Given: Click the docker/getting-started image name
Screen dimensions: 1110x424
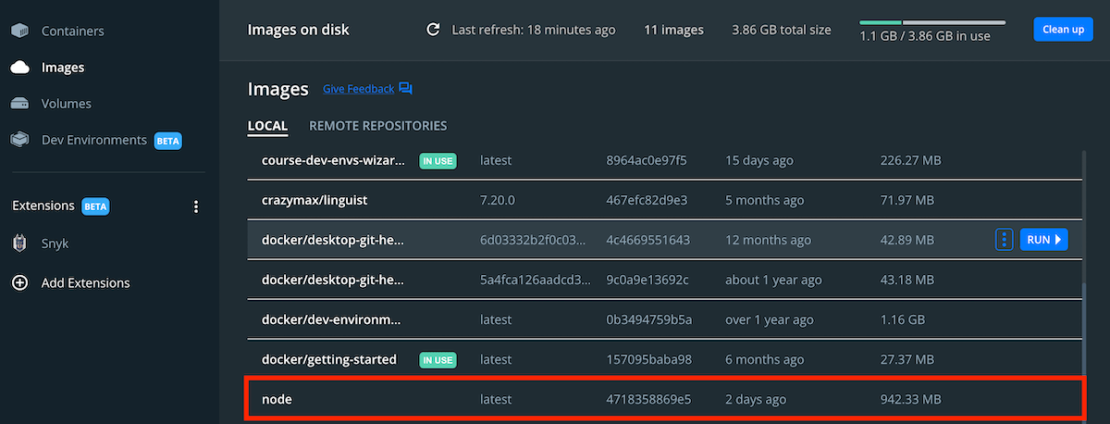Looking at the screenshot, I should (x=329, y=359).
